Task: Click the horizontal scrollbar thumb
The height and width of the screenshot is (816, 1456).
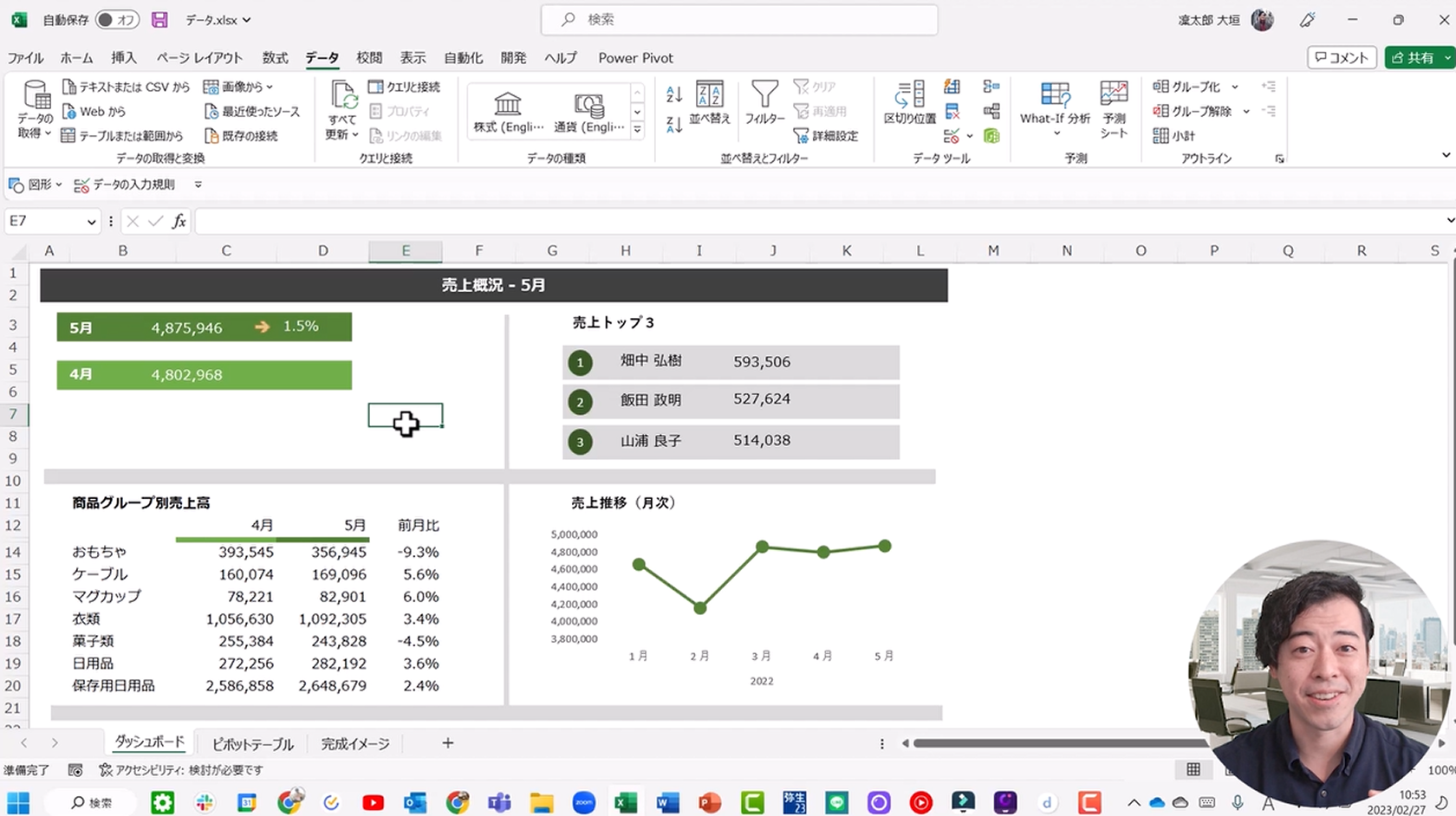Action: (x=1062, y=743)
